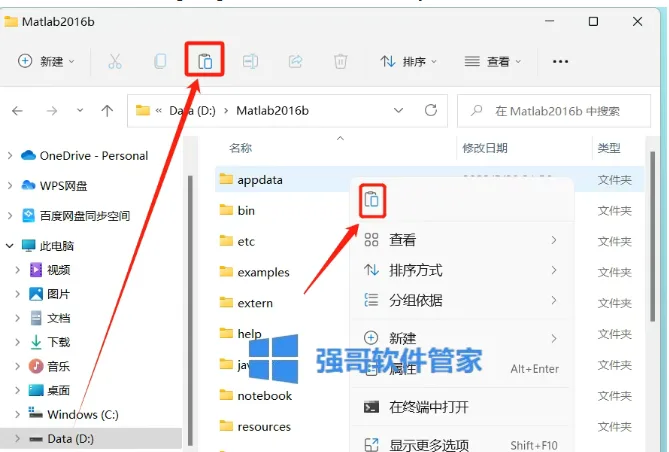Click the search box 在 Matlab2016b 中搜索

tap(554, 111)
